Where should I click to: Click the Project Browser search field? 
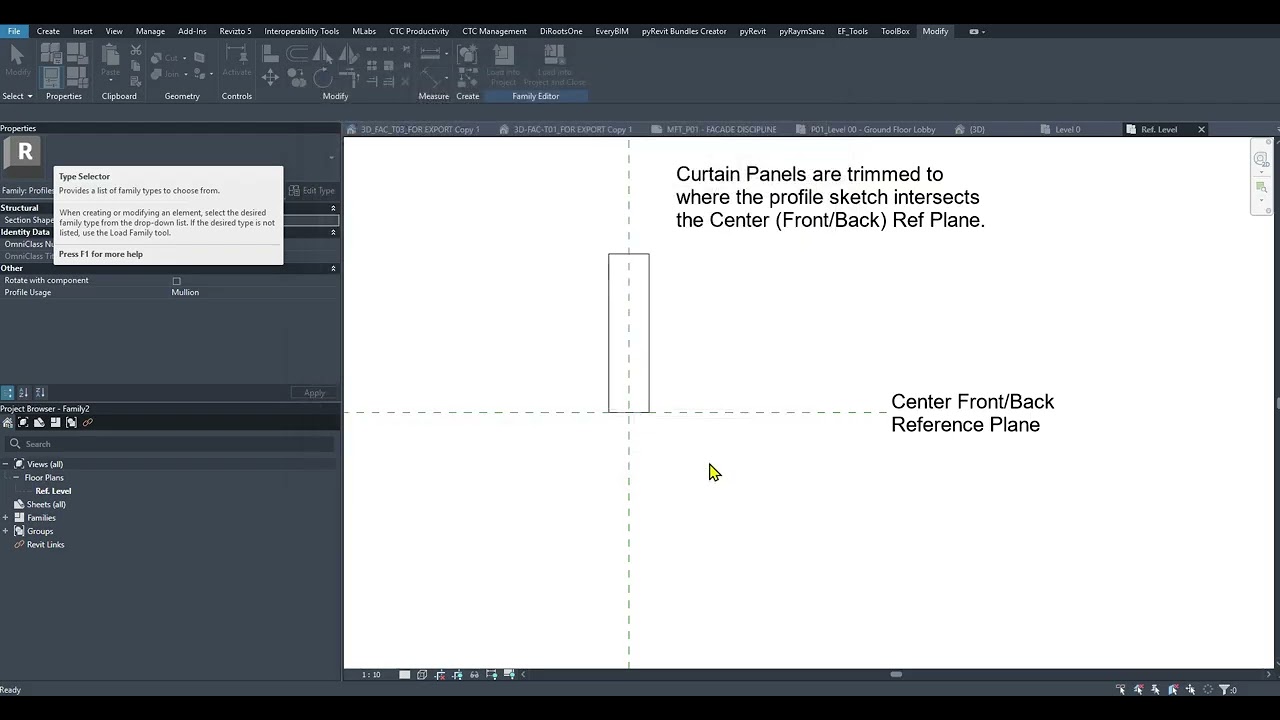click(170, 444)
